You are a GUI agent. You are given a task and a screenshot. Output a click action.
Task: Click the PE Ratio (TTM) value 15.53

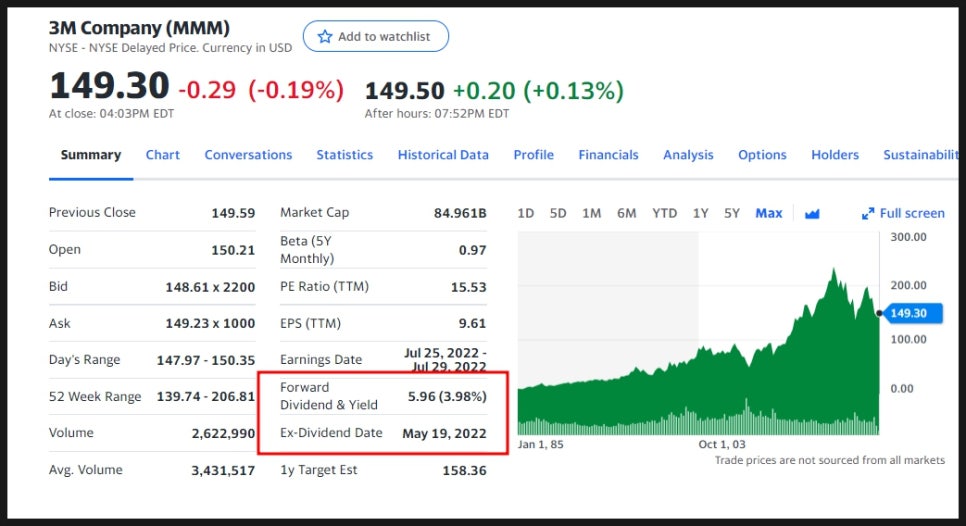tap(468, 287)
